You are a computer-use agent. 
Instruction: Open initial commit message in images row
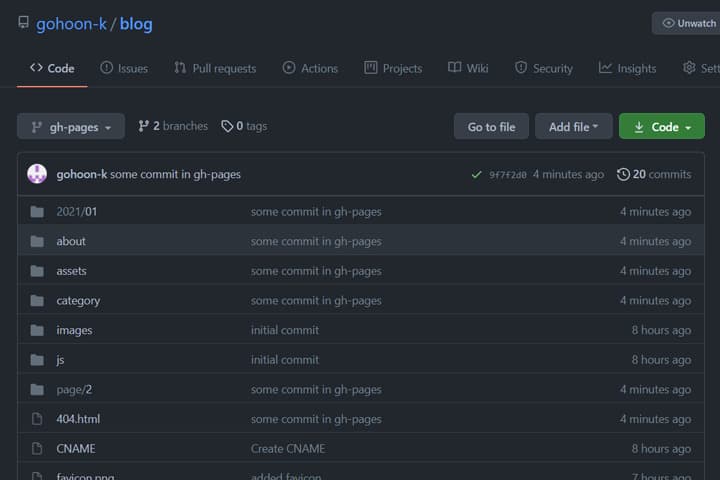[x=285, y=330]
